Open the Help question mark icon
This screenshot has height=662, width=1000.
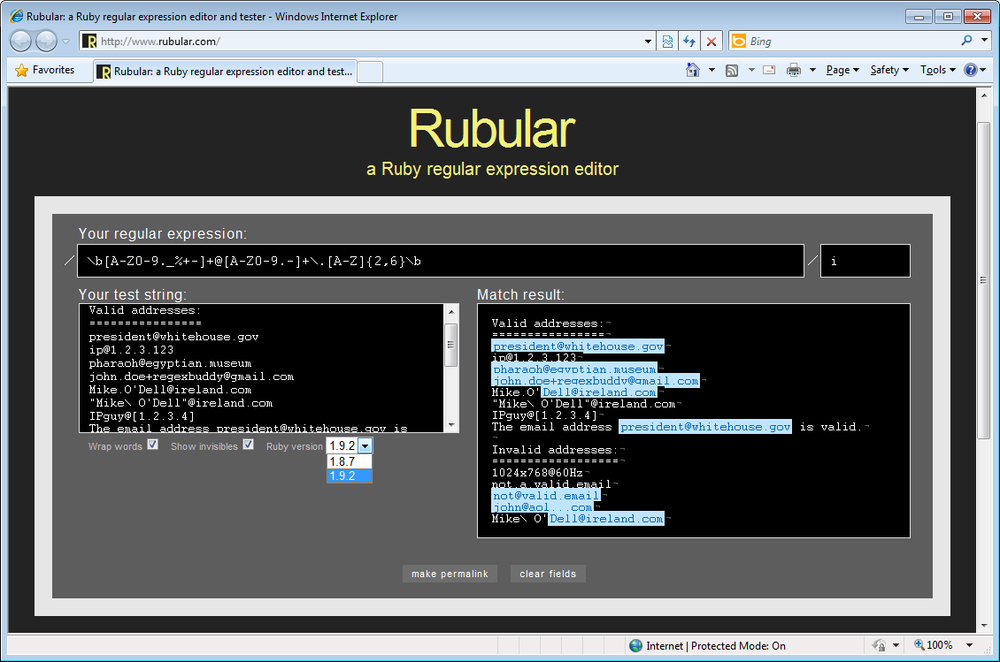pyautogui.click(x=968, y=70)
